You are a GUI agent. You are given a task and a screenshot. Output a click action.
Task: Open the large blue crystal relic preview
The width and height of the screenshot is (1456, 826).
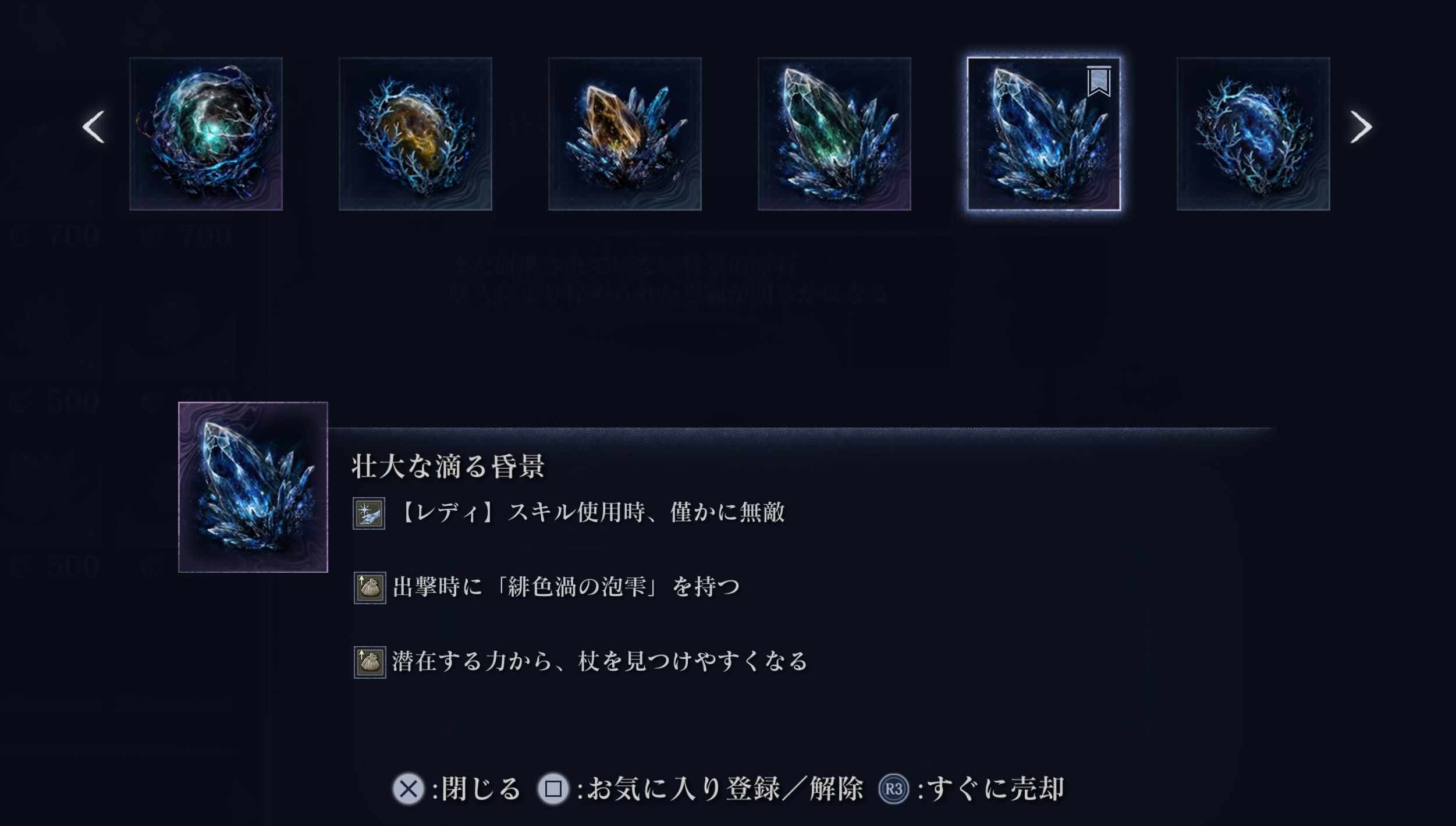[x=253, y=487]
